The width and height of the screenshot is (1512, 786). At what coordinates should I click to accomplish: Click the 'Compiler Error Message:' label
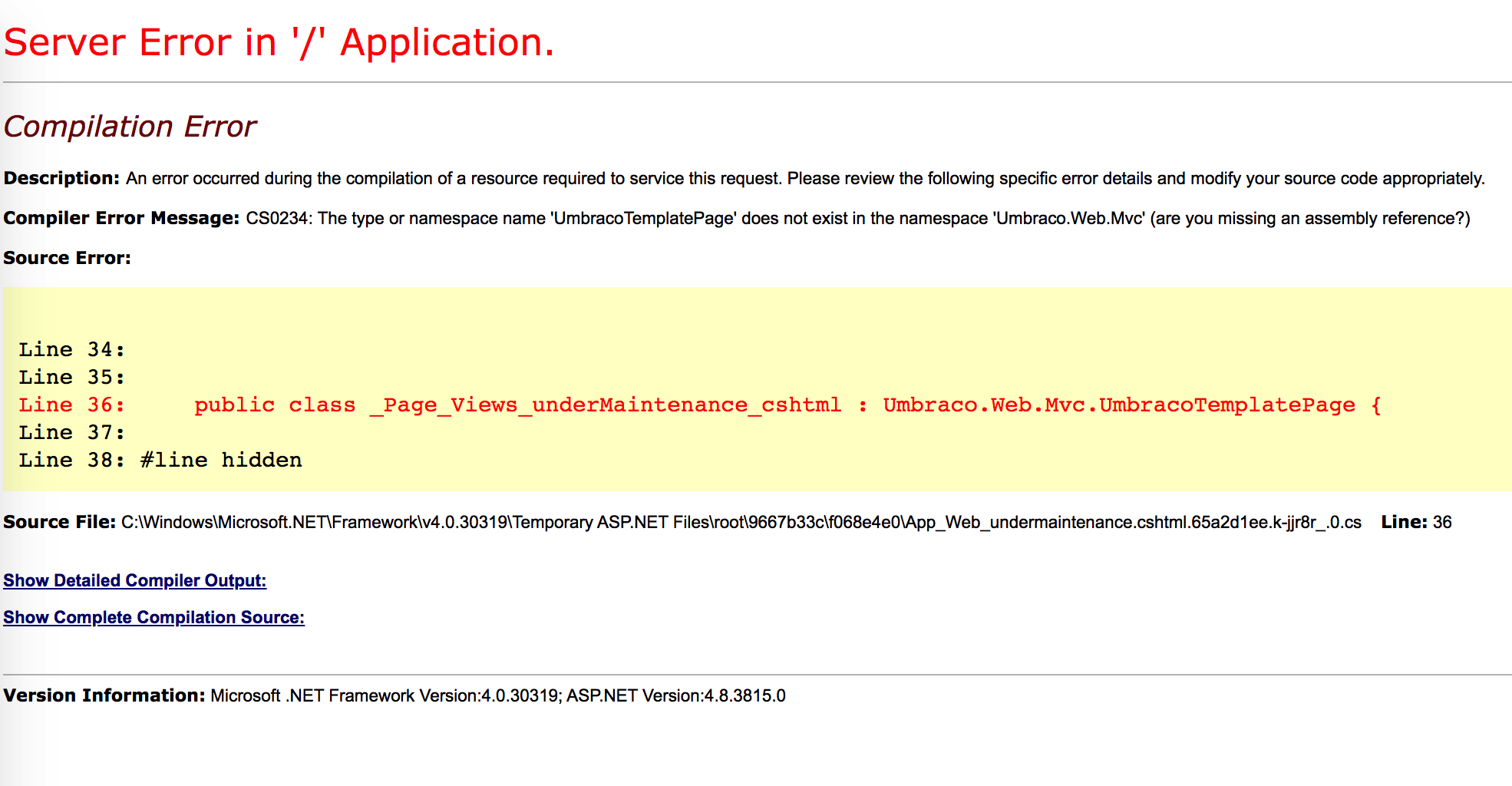point(121,218)
